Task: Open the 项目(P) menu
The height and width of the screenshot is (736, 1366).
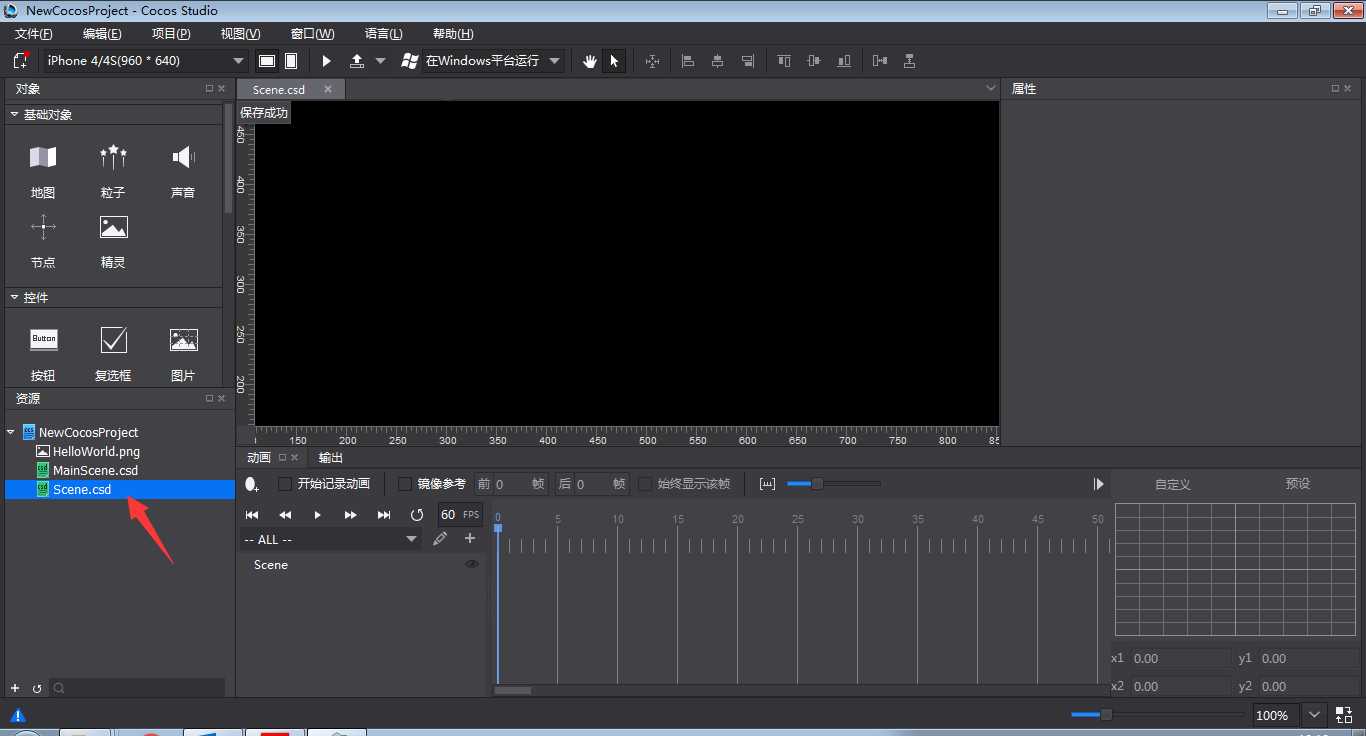Action: pyautogui.click(x=171, y=34)
